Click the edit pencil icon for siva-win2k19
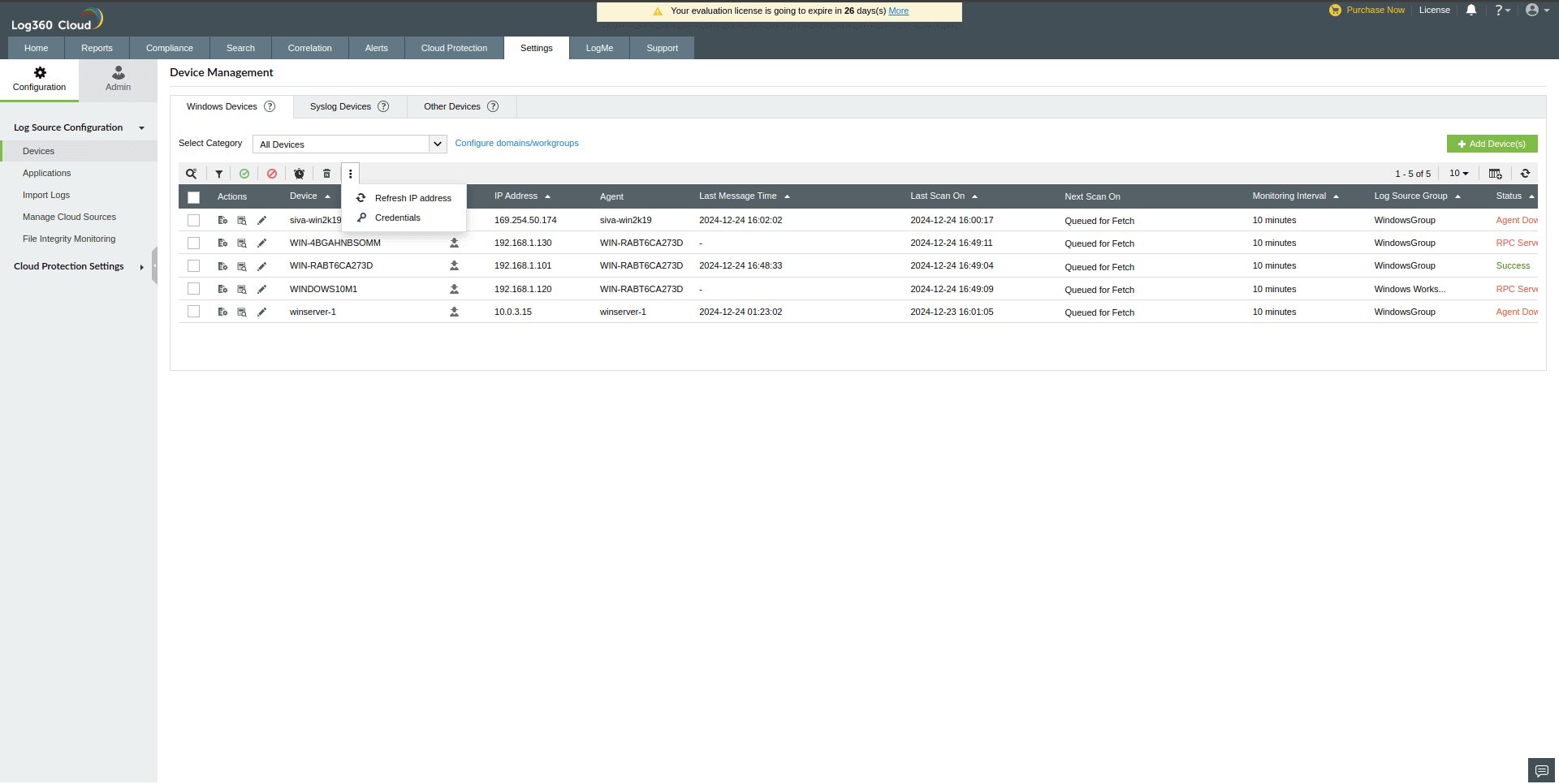This screenshot has width=1559, height=784. point(261,219)
